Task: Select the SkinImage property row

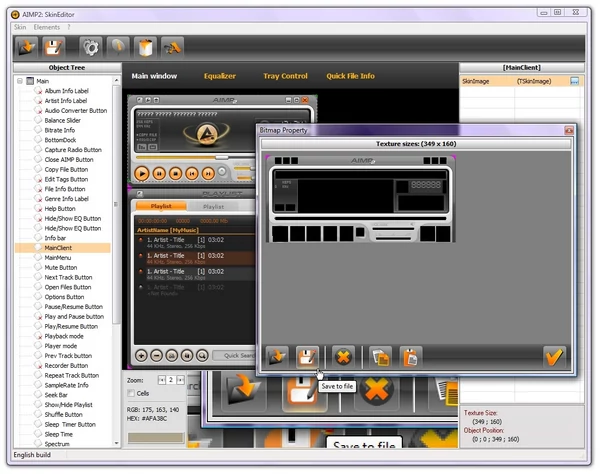Action: pyautogui.click(x=522, y=81)
